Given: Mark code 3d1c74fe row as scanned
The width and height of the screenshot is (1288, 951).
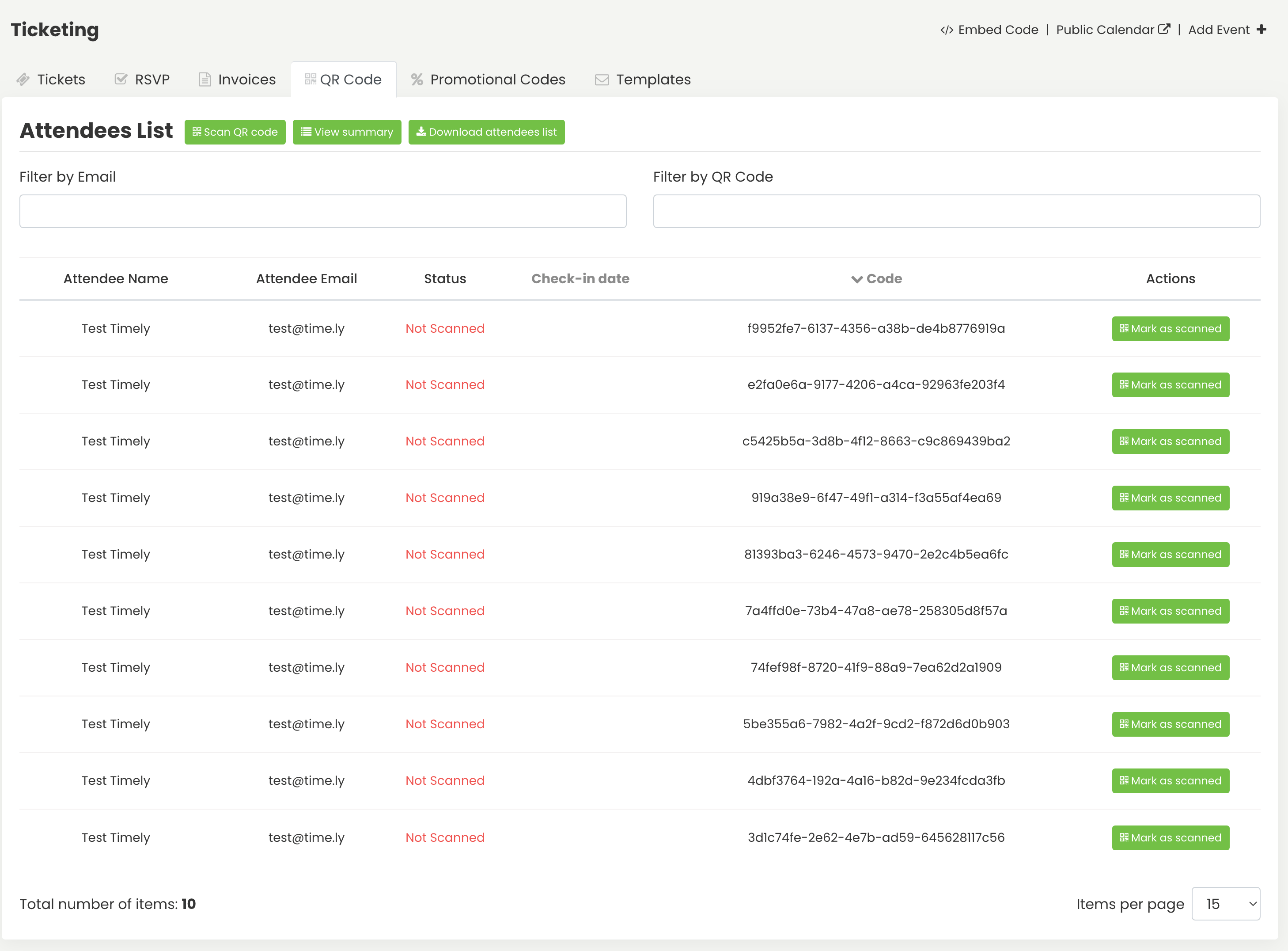Looking at the screenshot, I should [x=1171, y=837].
